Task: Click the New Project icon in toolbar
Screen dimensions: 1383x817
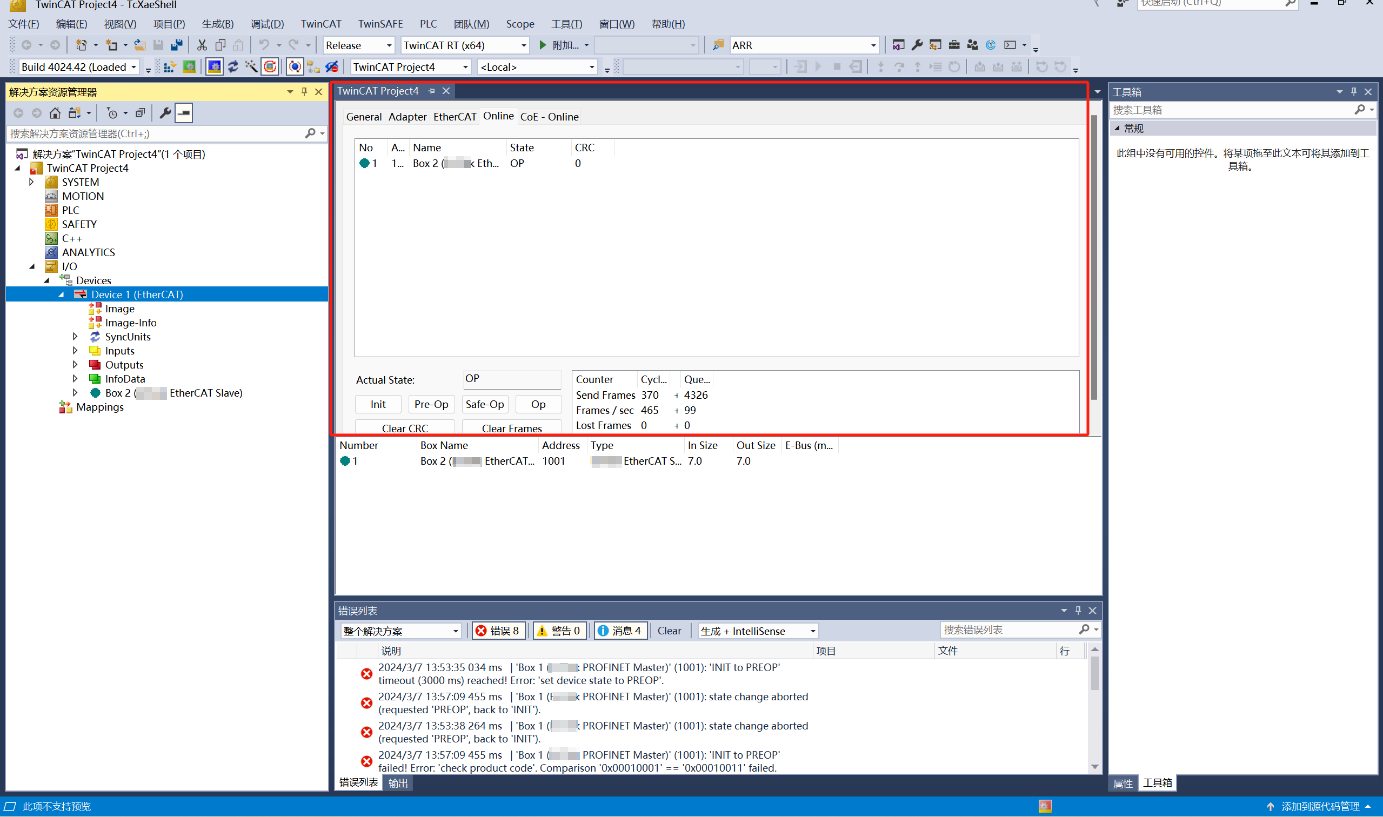Action: tap(82, 45)
